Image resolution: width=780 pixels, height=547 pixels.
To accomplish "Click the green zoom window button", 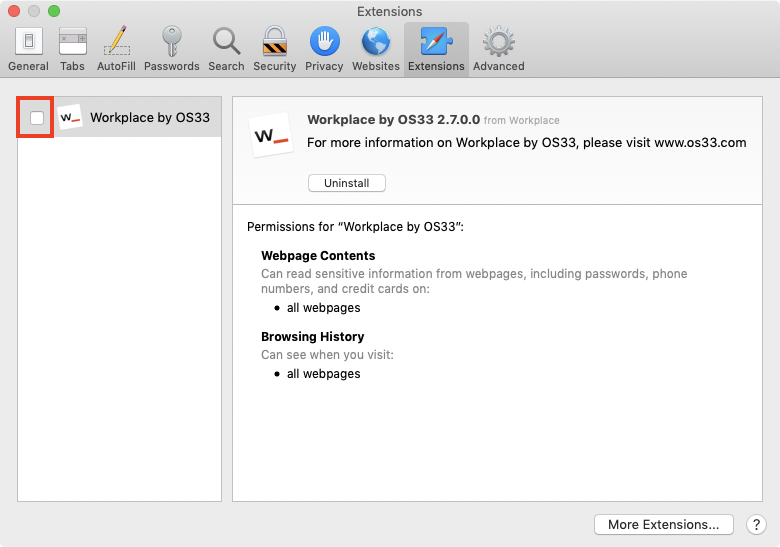I will click(x=54, y=11).
